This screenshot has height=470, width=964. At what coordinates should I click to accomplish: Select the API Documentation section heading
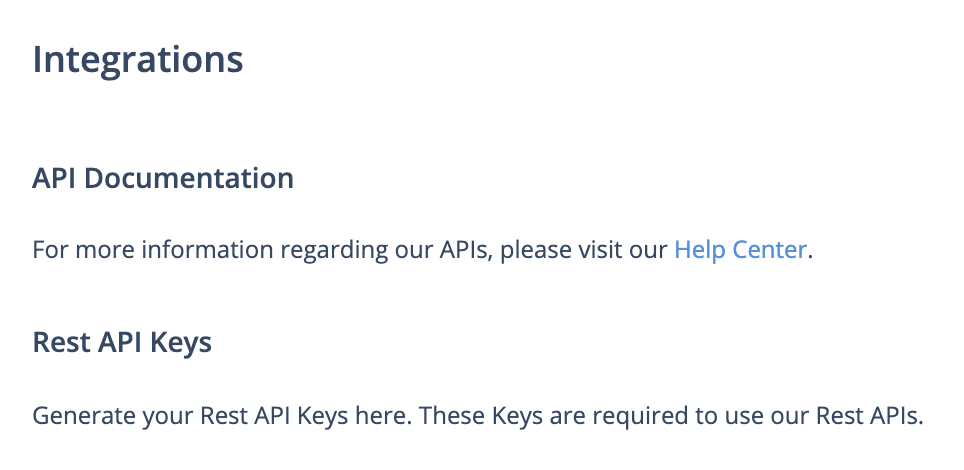[x=163, y=178]
